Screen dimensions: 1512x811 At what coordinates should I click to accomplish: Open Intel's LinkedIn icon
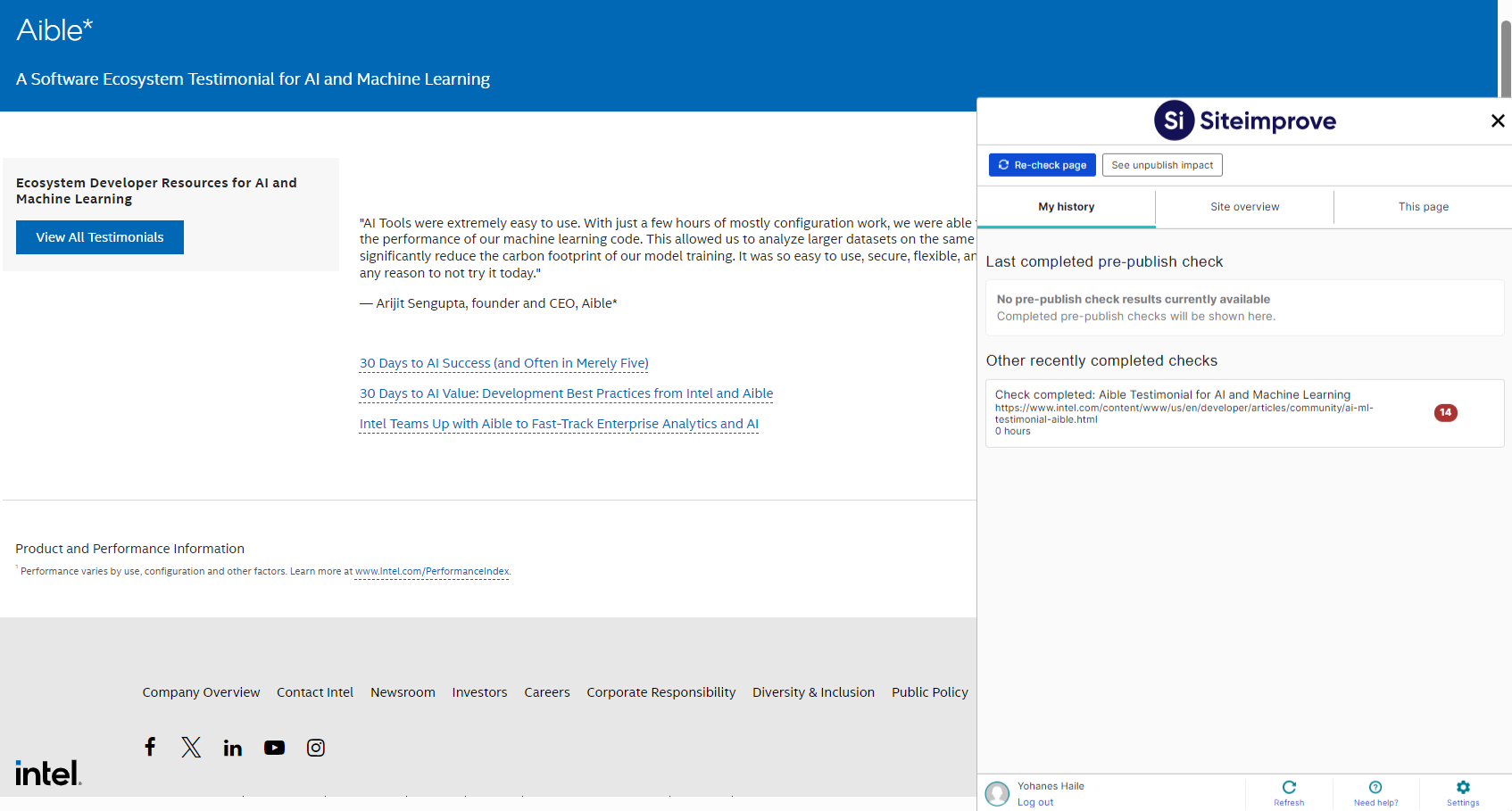point(233,748)
